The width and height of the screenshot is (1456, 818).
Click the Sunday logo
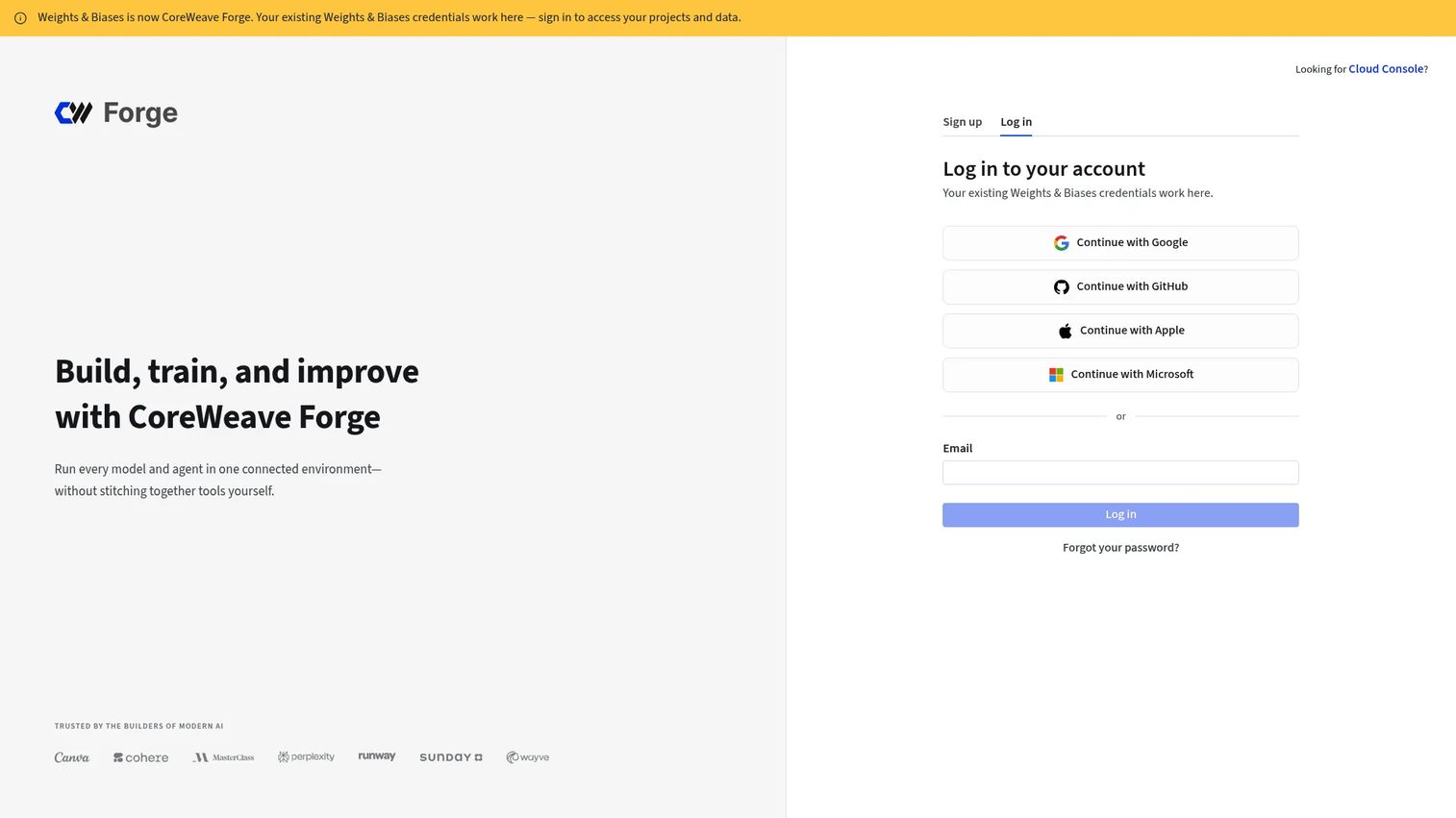(451, 757)
